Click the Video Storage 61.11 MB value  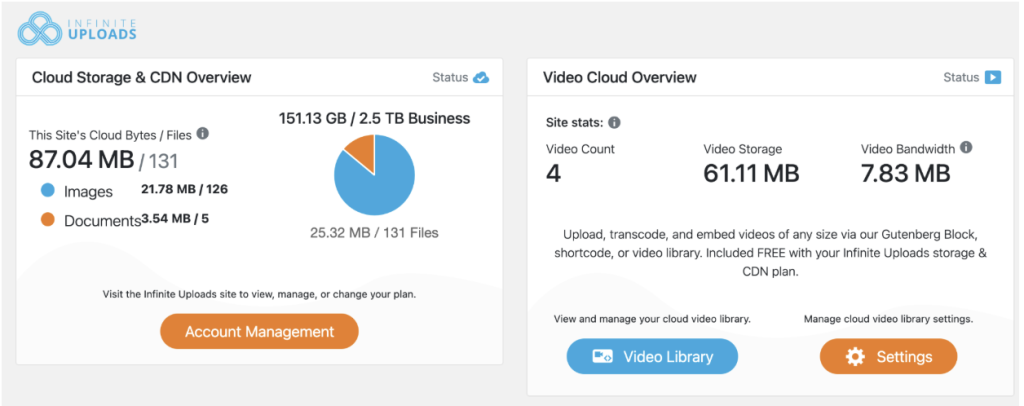click(x=751, y=174)
